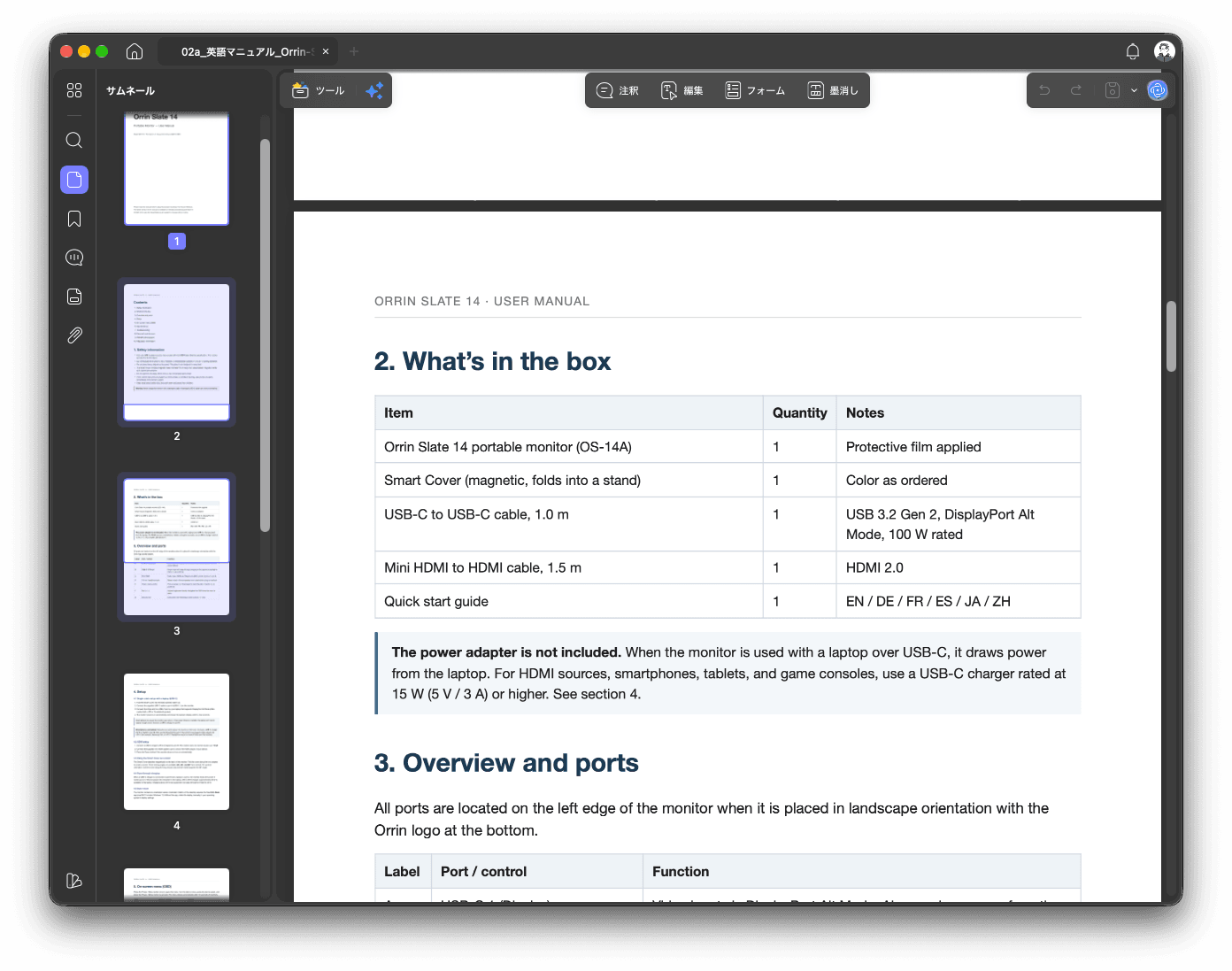
Task: Open the ツール tools menu
Action: coord(319,90)
